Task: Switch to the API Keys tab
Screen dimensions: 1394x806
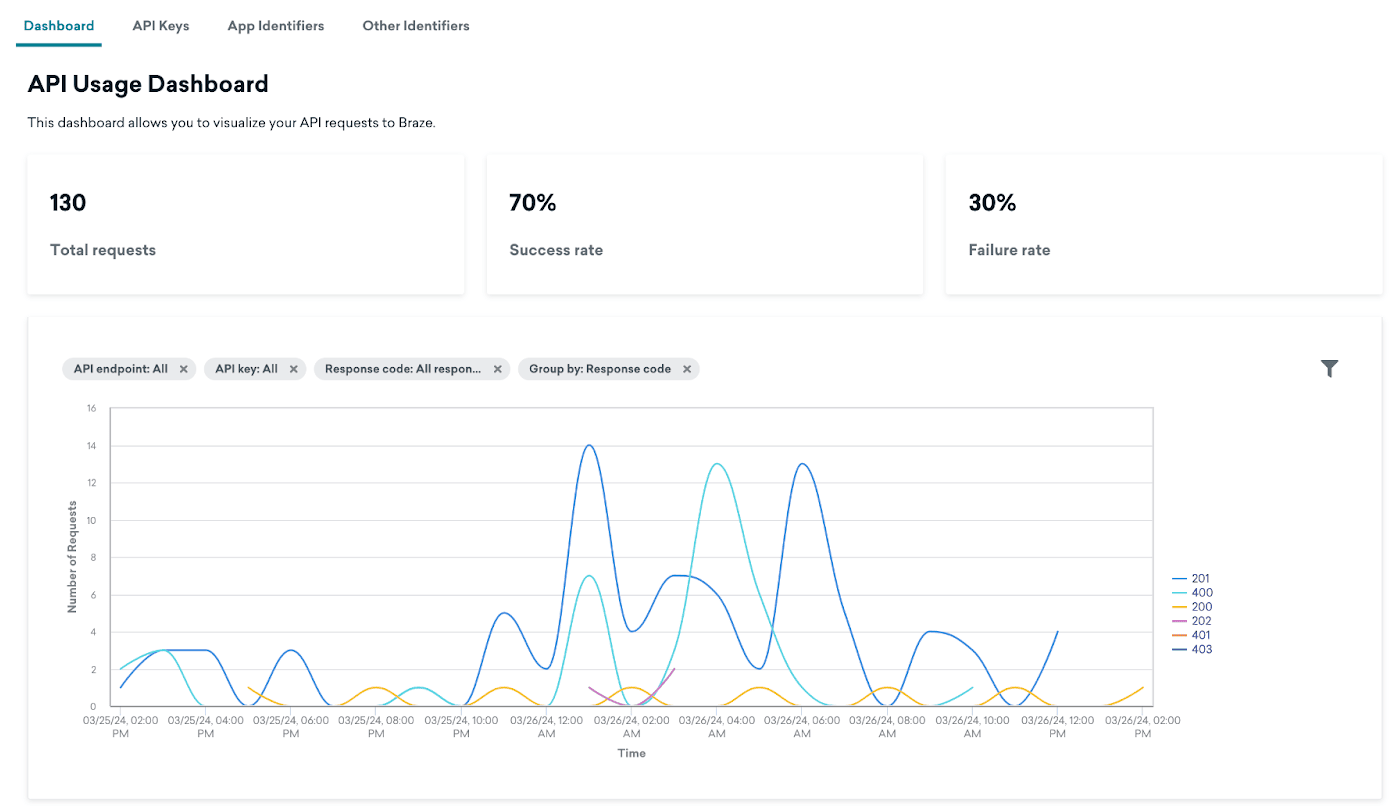Action: tap(160, 26)
